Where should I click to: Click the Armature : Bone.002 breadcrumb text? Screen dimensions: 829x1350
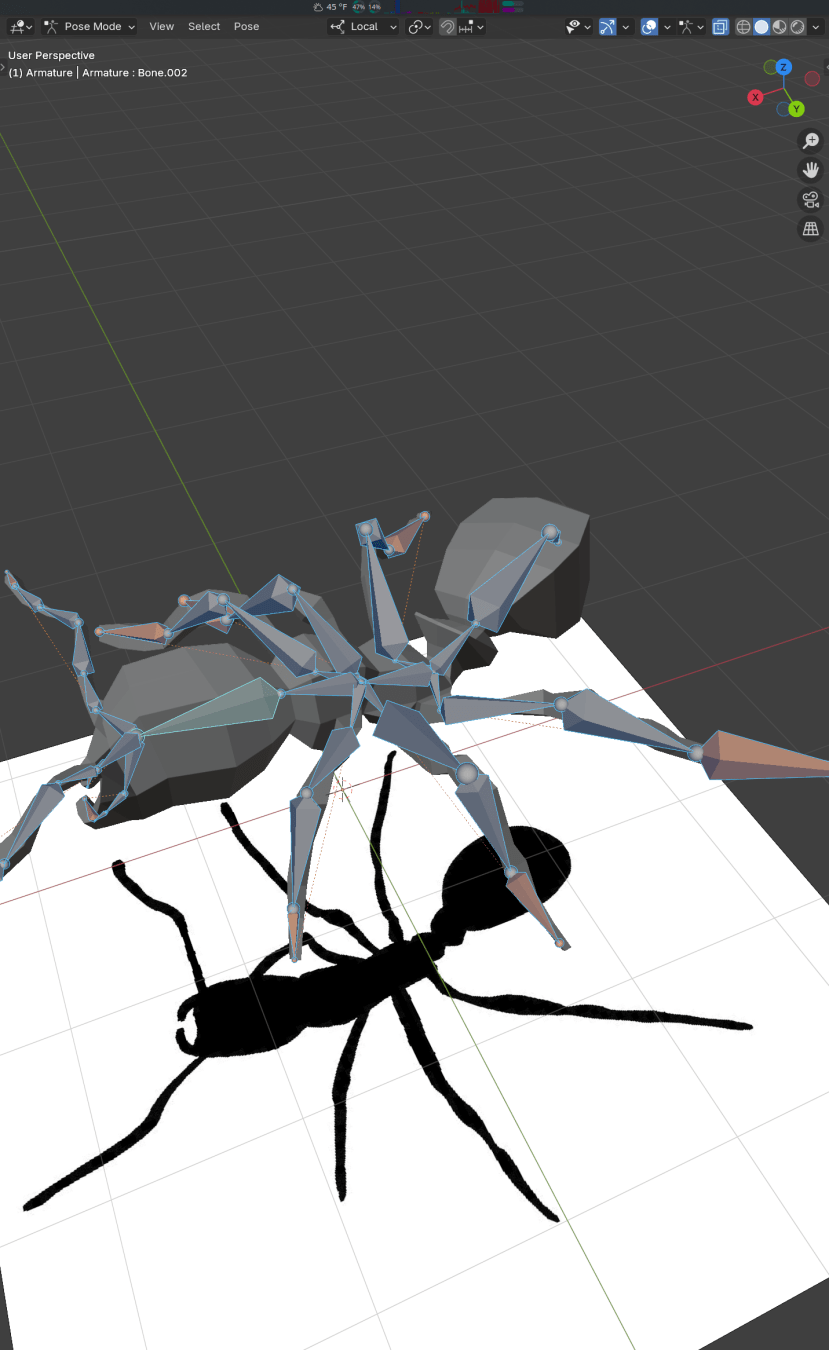pyautogui.click(x=134, y=72)
